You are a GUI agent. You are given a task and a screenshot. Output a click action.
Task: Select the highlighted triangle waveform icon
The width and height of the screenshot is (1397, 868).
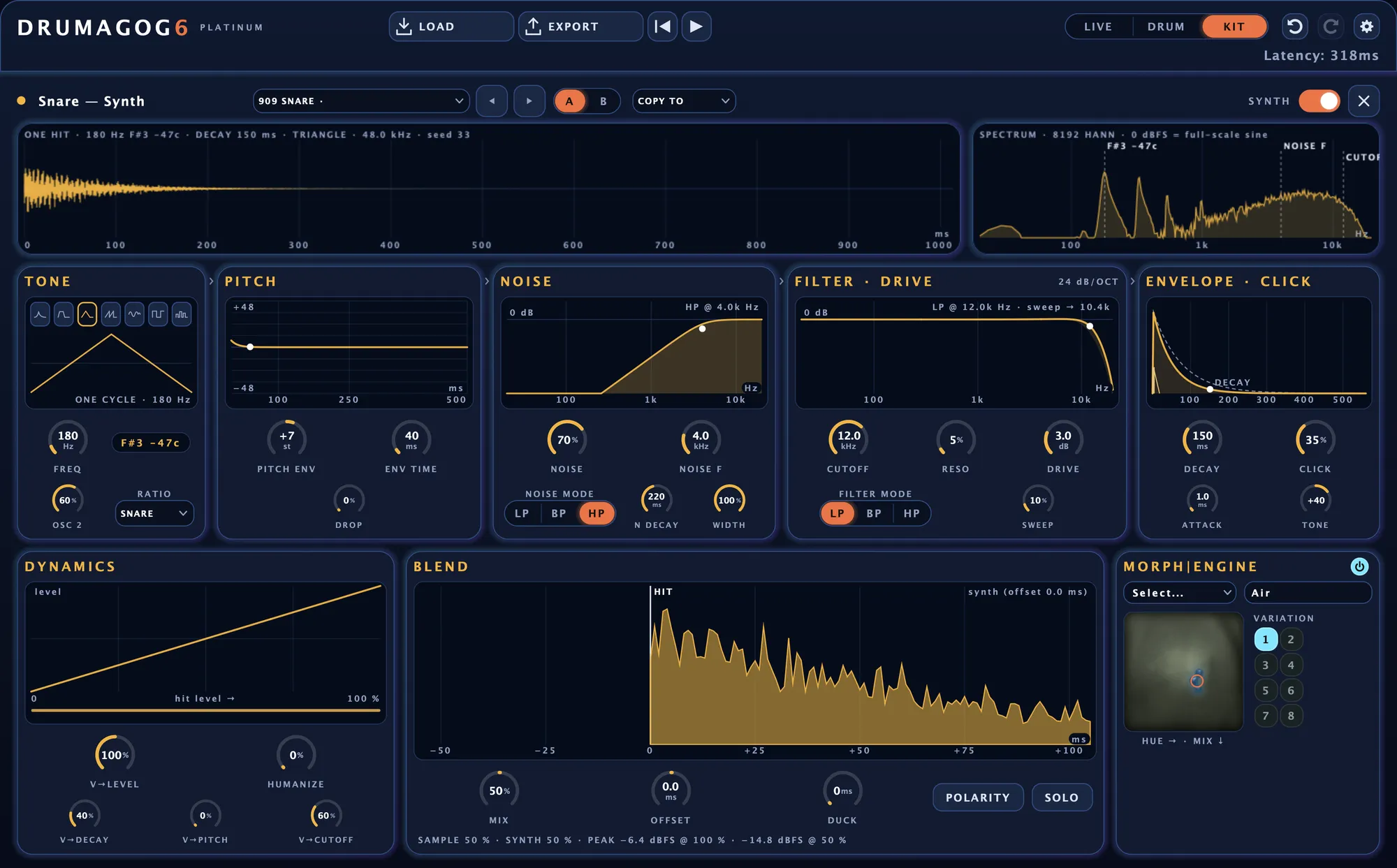pos(87,314)
